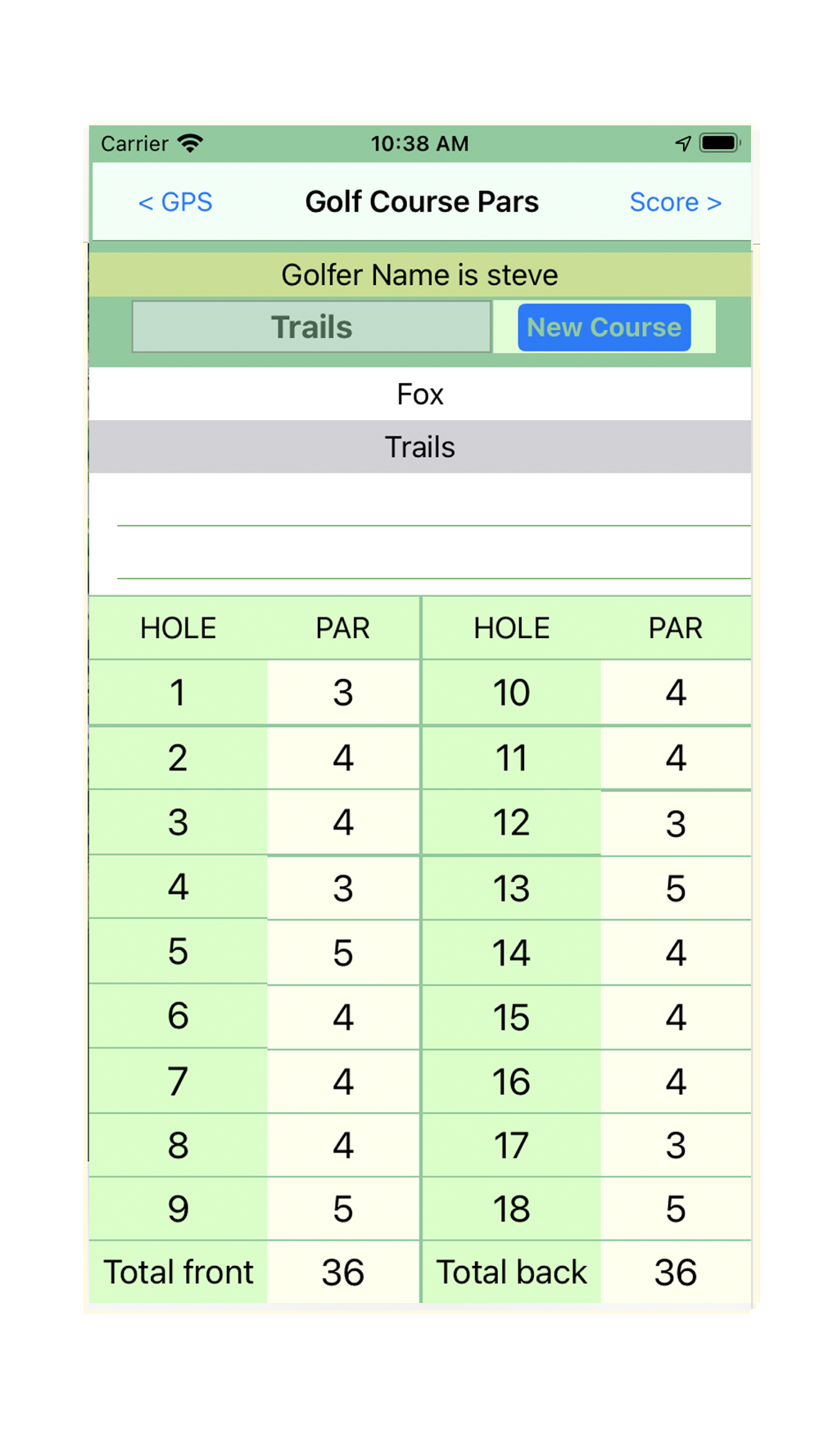Go back to the GPS screen

click(175, 202)
